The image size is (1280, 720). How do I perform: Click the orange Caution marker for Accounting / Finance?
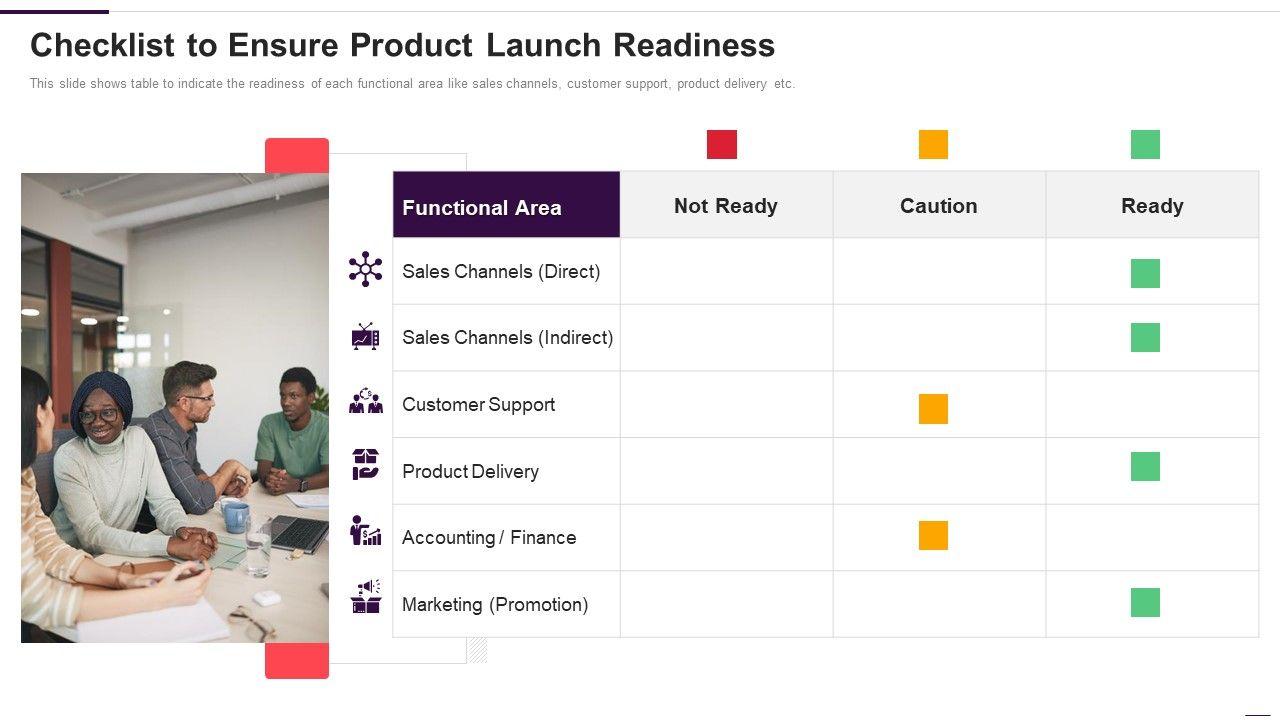[933, 535]
